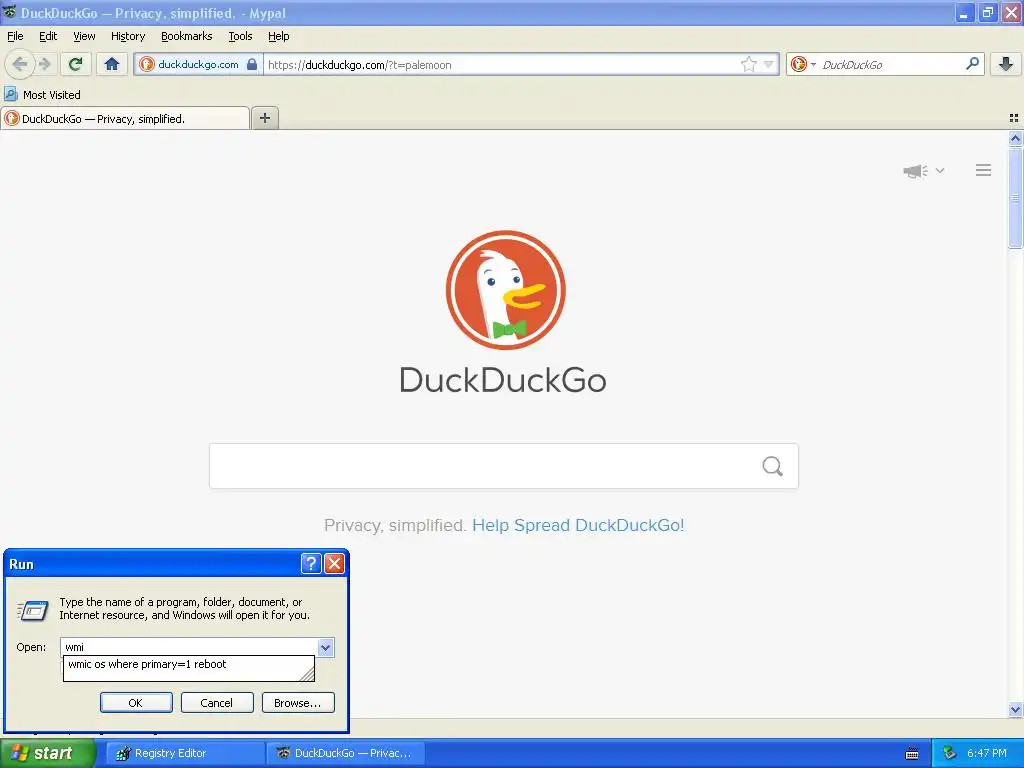Viewport: 1024px width, 768px height.
Task: Click the page scrollbar up arrow
Action: click(x=1015, y=138)
